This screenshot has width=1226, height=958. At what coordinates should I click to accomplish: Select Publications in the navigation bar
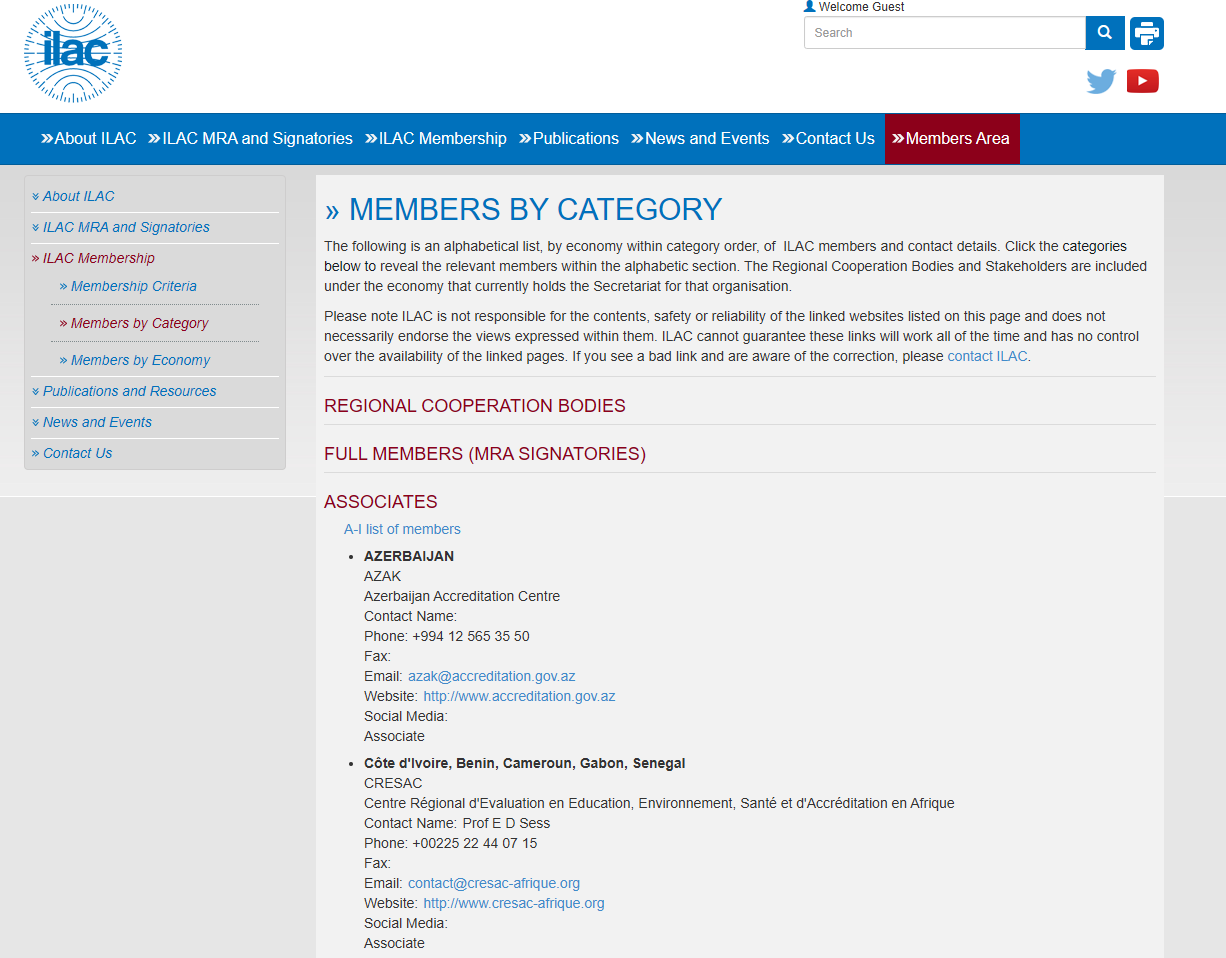pos(568,139)
